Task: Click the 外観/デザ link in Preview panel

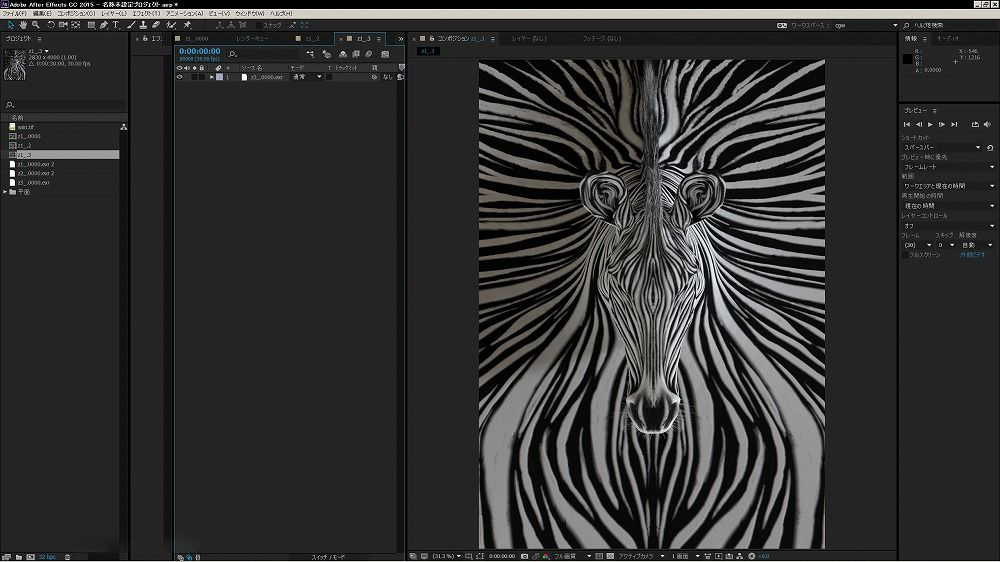Action: tap(973, 255)
